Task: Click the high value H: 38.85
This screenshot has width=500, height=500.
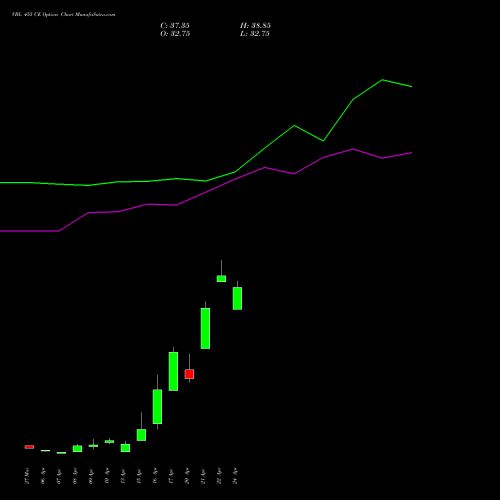Action: point(255,26)
